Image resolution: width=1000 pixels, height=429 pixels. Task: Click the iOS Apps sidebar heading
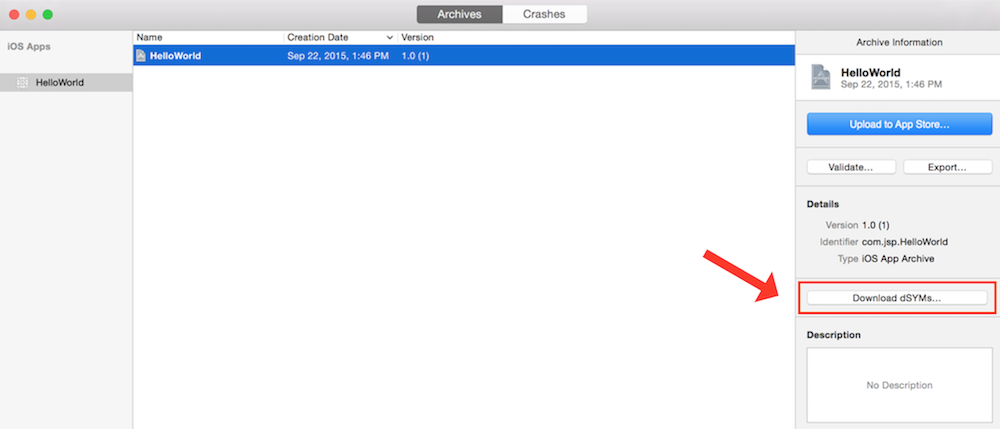[x=29, y=47]
